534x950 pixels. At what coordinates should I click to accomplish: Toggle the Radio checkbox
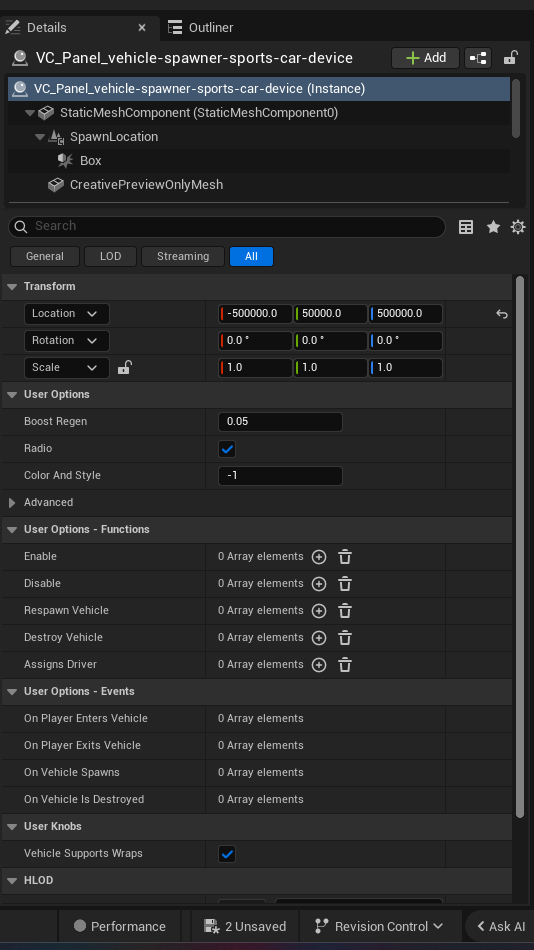point(227,449)
